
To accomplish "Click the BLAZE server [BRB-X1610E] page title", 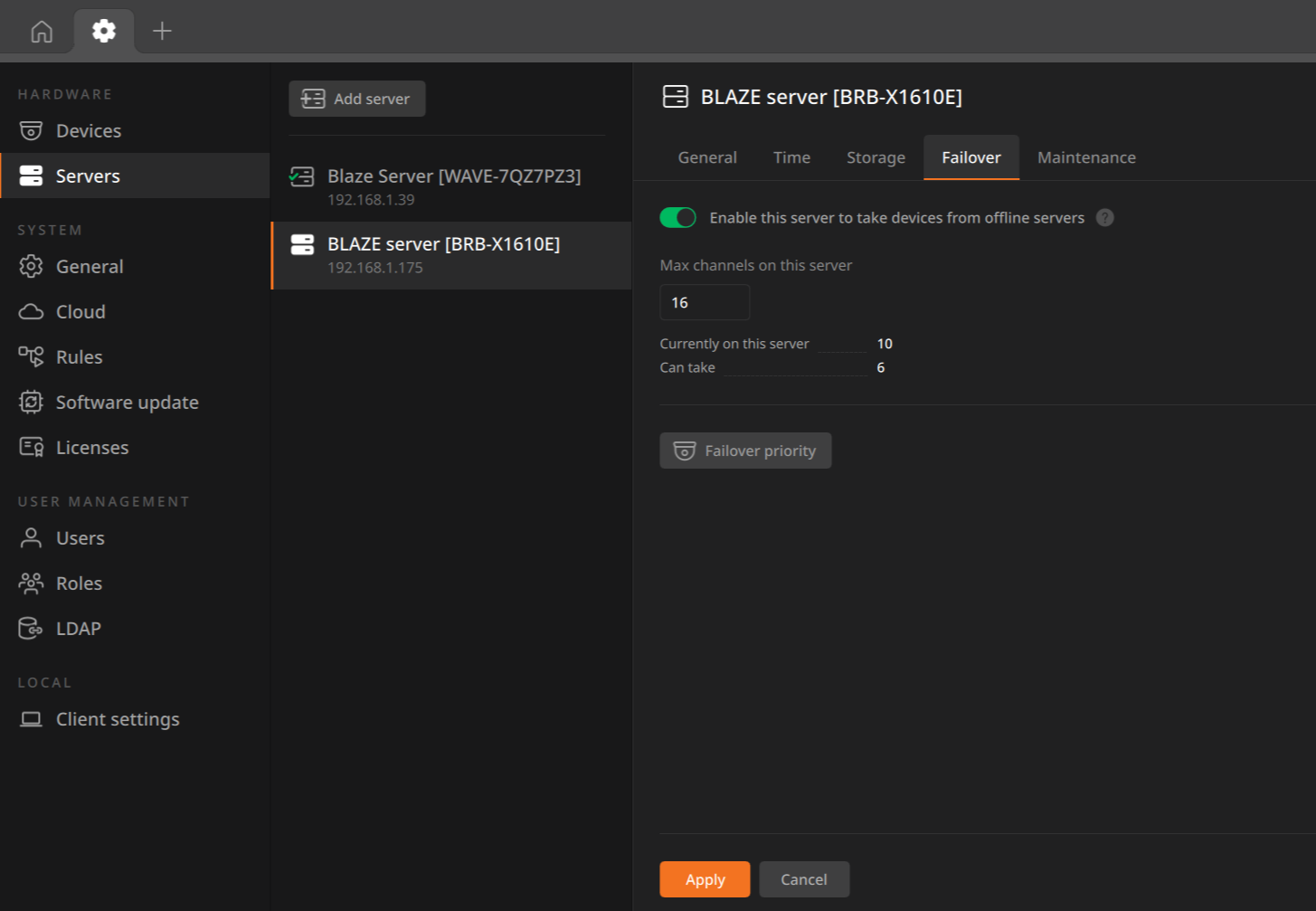I will point(831,97).
